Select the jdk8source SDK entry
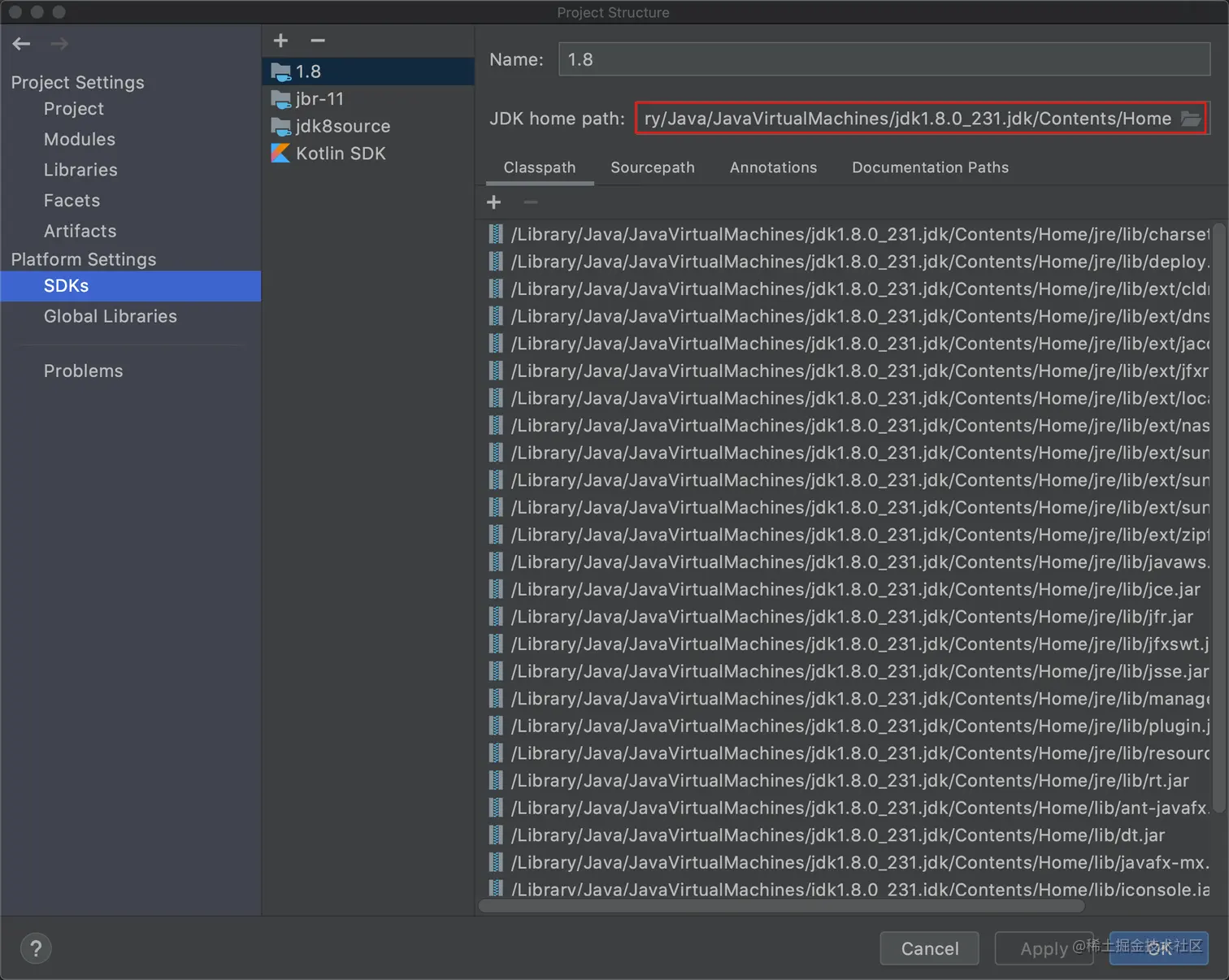This screenshot has height=980, width=1229. [368, 126]
